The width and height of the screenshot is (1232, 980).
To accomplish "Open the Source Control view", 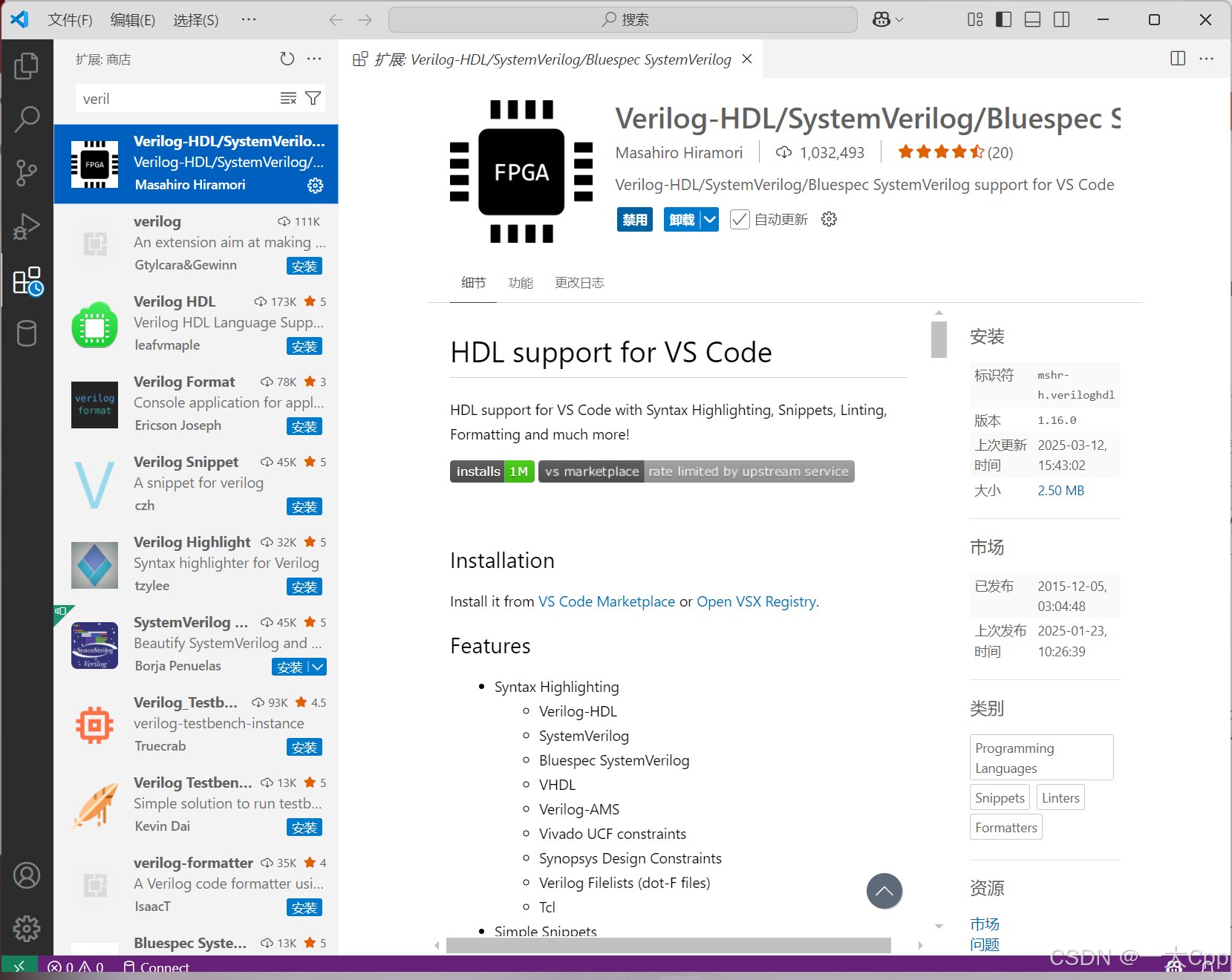I will [x=27, y=172].
